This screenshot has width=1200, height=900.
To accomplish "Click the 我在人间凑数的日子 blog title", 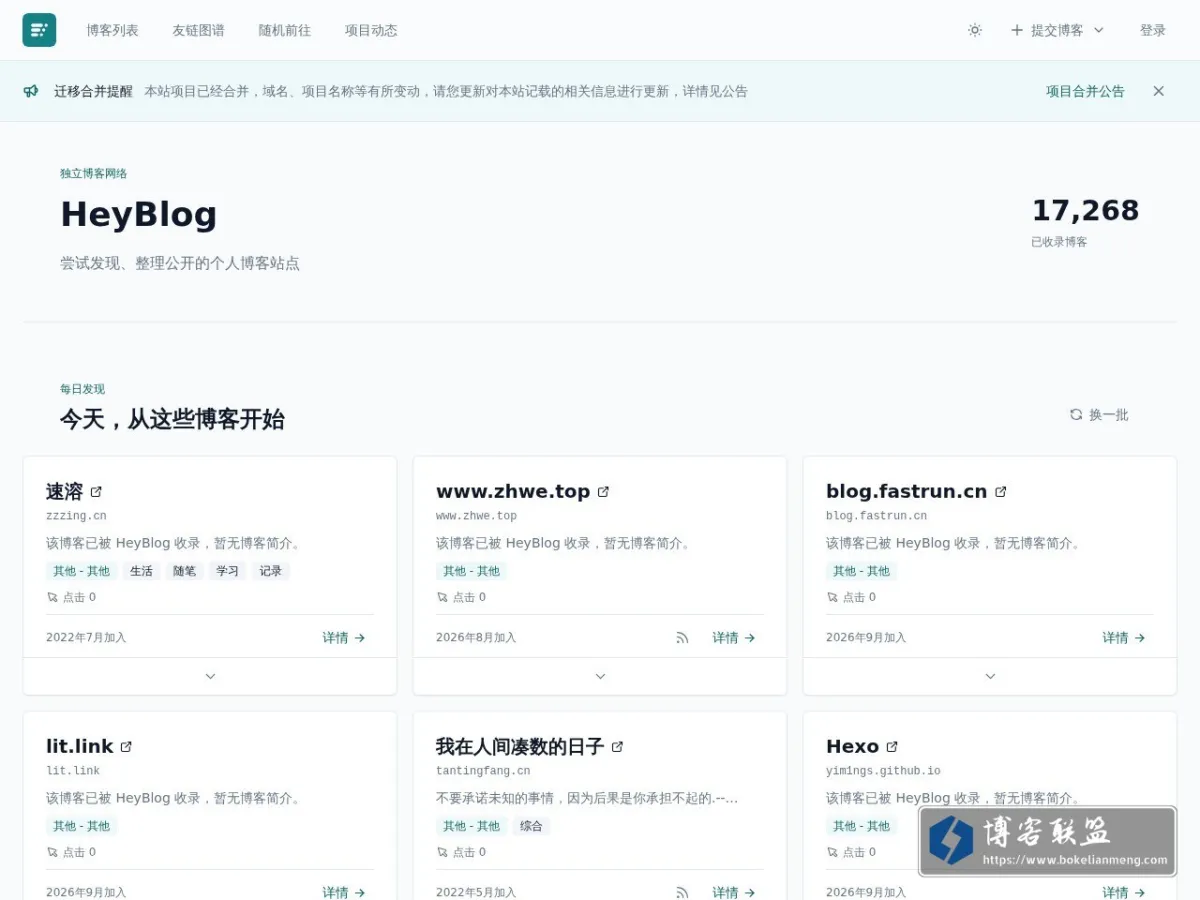I will click(520, 747).
